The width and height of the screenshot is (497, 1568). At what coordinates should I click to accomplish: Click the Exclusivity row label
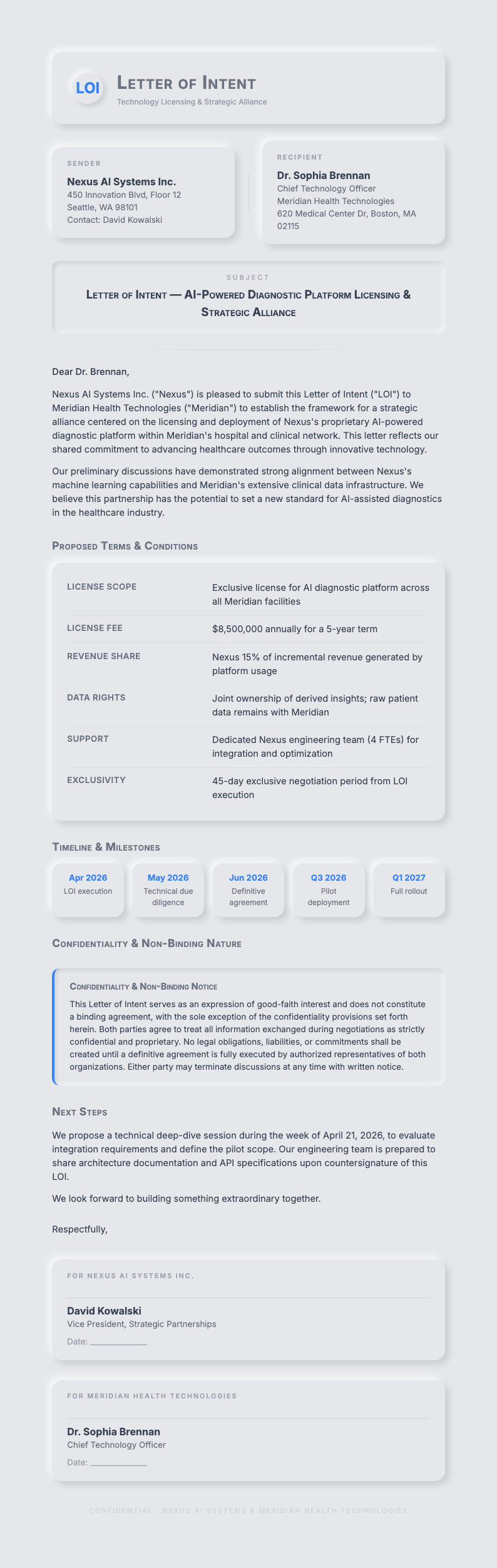(96, 780)
